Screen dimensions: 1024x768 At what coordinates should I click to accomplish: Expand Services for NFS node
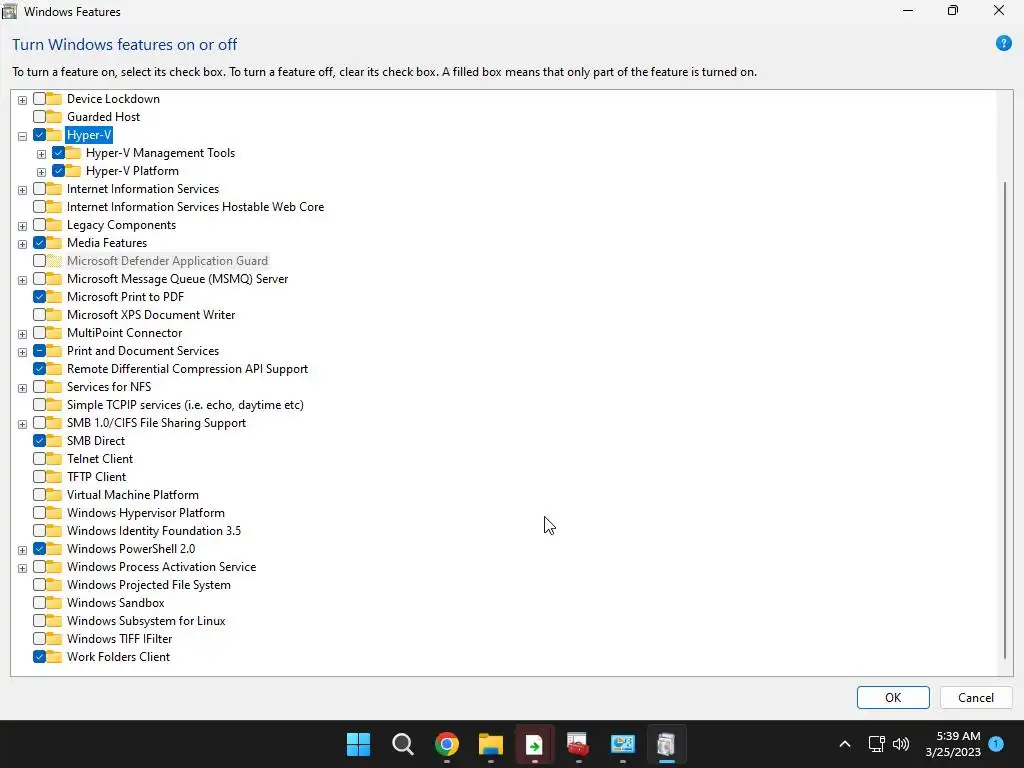[x=22, y=388]
